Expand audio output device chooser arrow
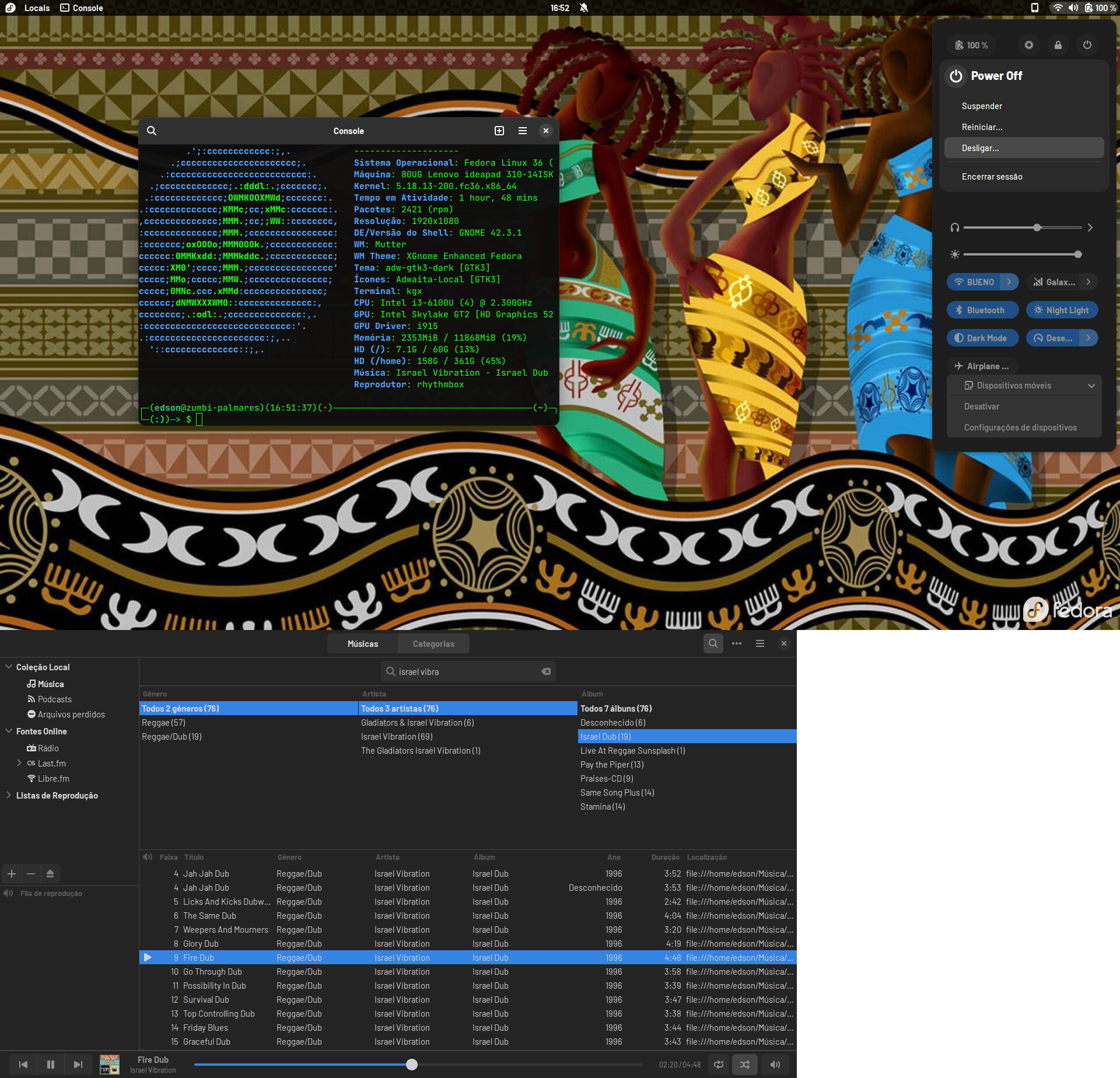This screenshot has height=1078, width=1120. coord(1090,228)
